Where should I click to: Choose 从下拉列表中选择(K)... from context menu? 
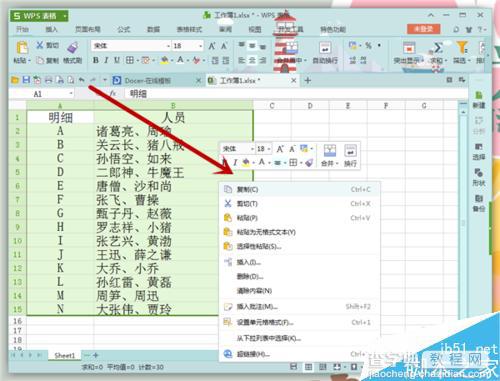click(x=299, y=338)
